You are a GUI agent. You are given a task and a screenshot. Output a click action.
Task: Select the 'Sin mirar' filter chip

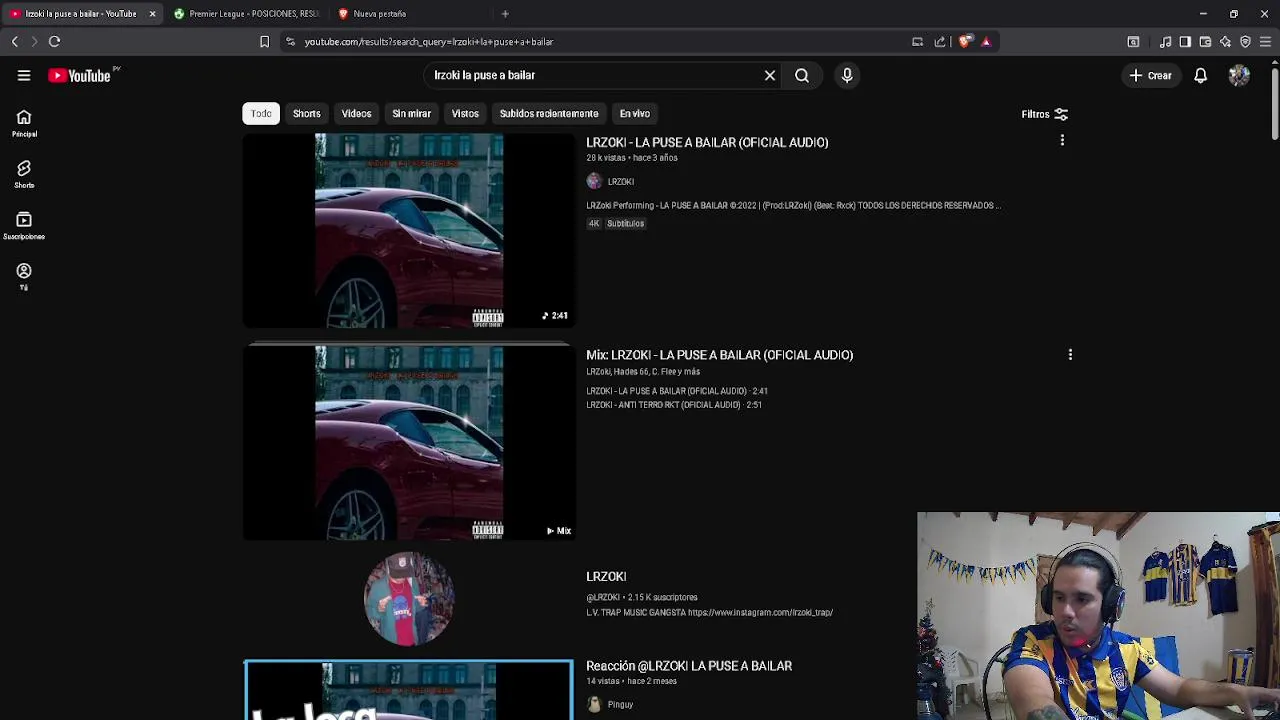click(x=411, y=114)
